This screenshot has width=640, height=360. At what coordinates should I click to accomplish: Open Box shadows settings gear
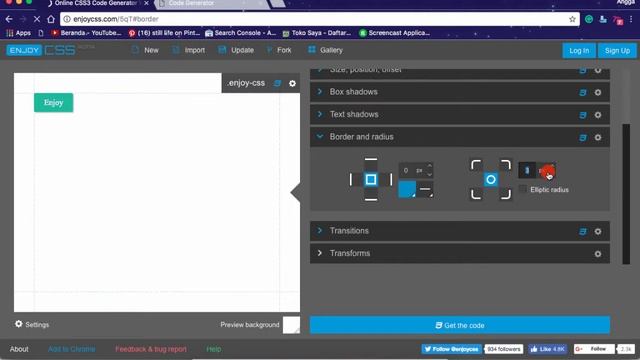click(598, 92)
